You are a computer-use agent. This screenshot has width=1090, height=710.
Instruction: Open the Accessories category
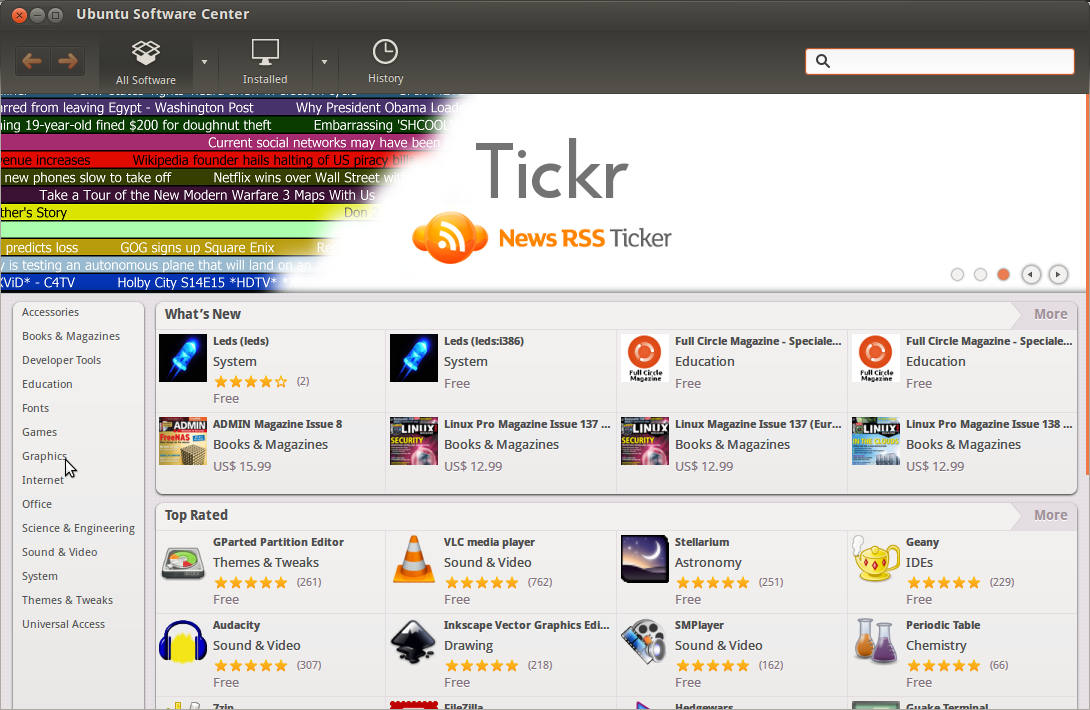(x=50, y=312)
